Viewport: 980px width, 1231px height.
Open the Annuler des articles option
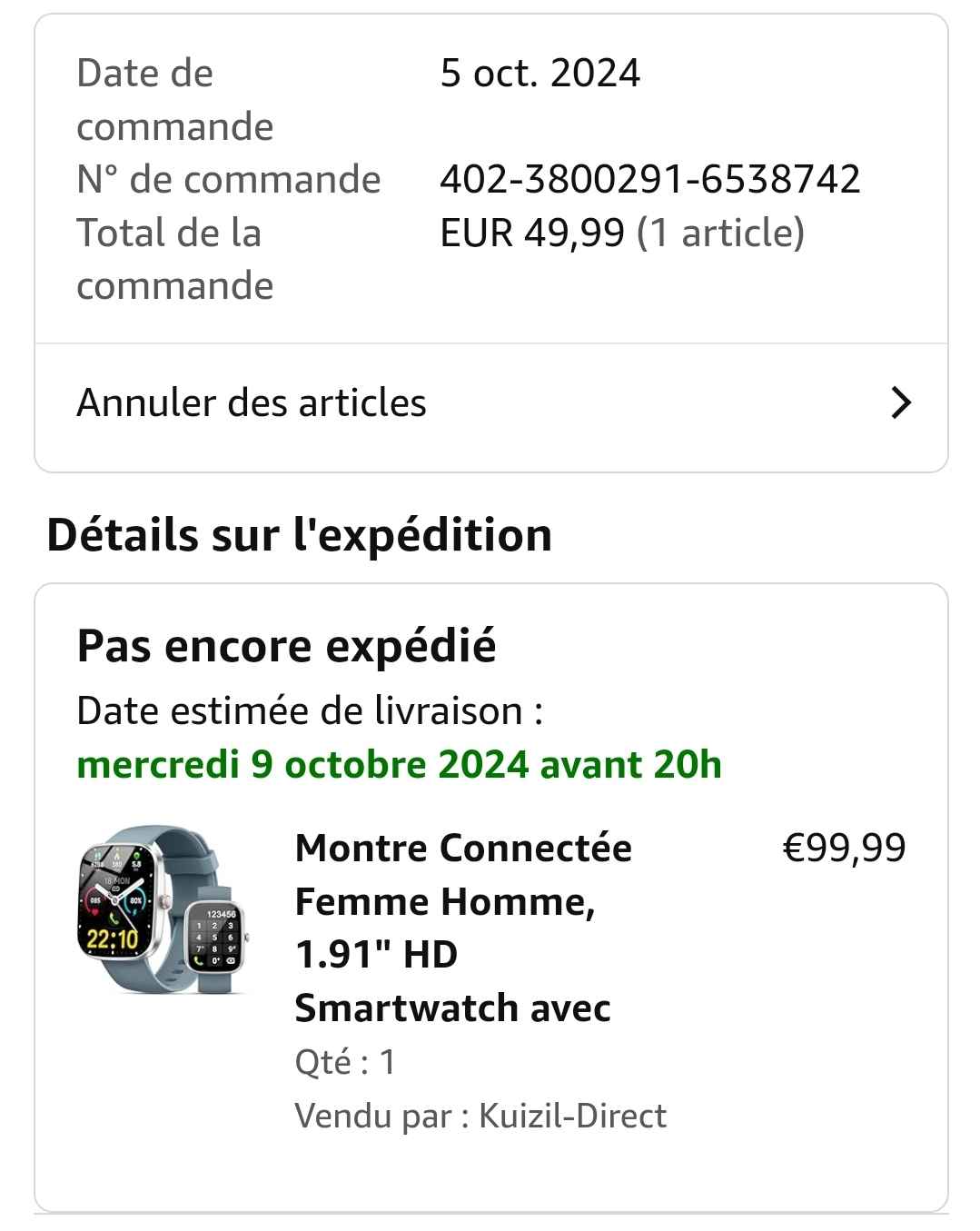pos(252,402)
